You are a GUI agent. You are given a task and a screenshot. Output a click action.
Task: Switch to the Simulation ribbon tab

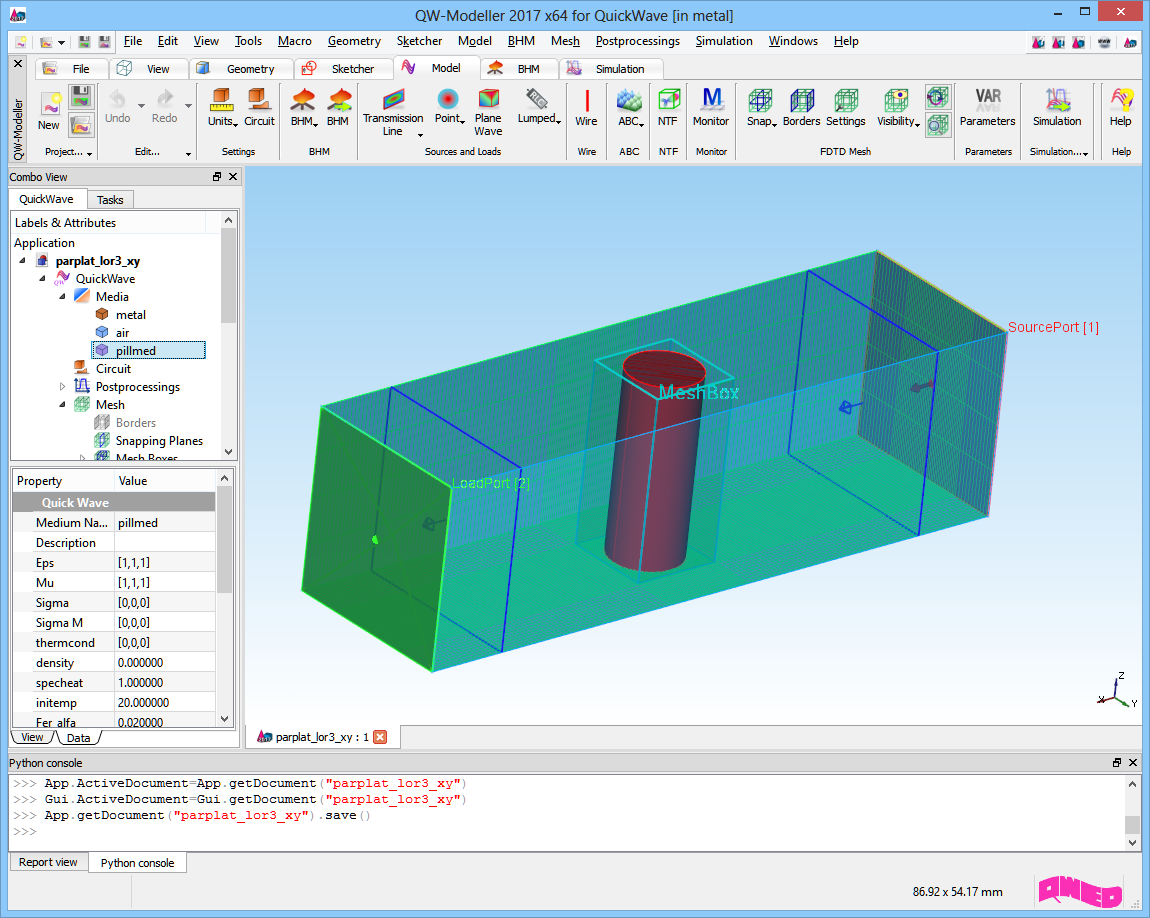pyautogui.click(x=611, y=68)
